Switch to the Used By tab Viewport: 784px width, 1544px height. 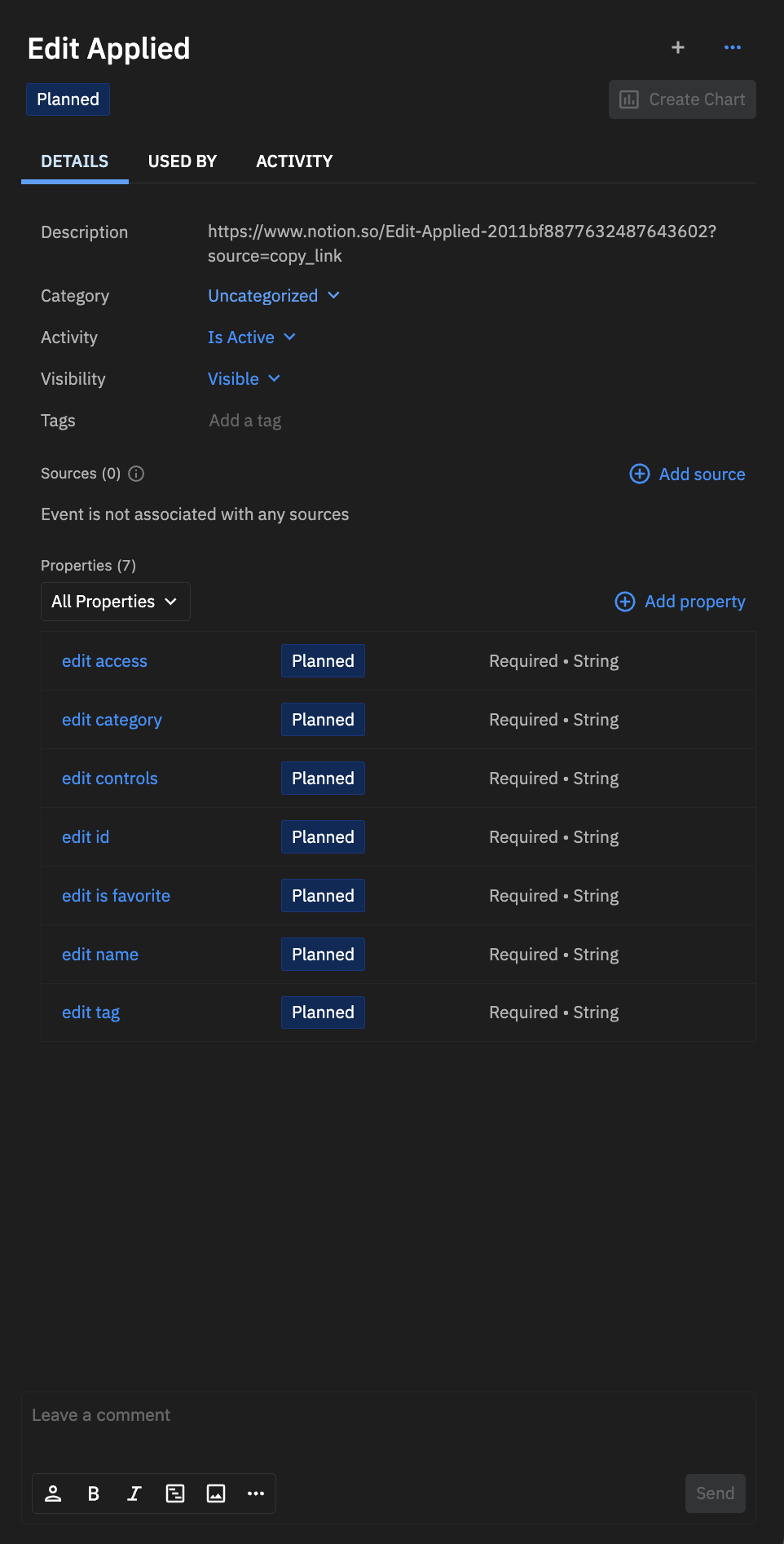click(183, 161)
